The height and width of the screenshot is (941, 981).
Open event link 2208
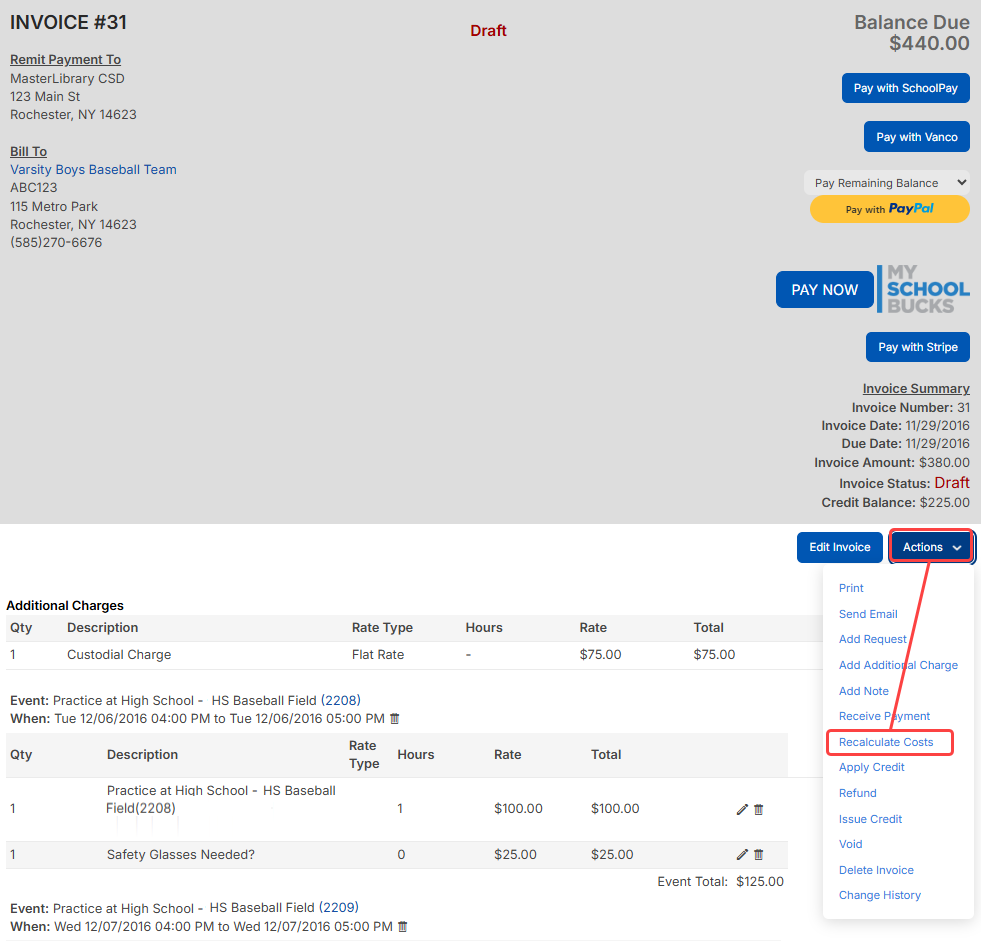(340, 701)
